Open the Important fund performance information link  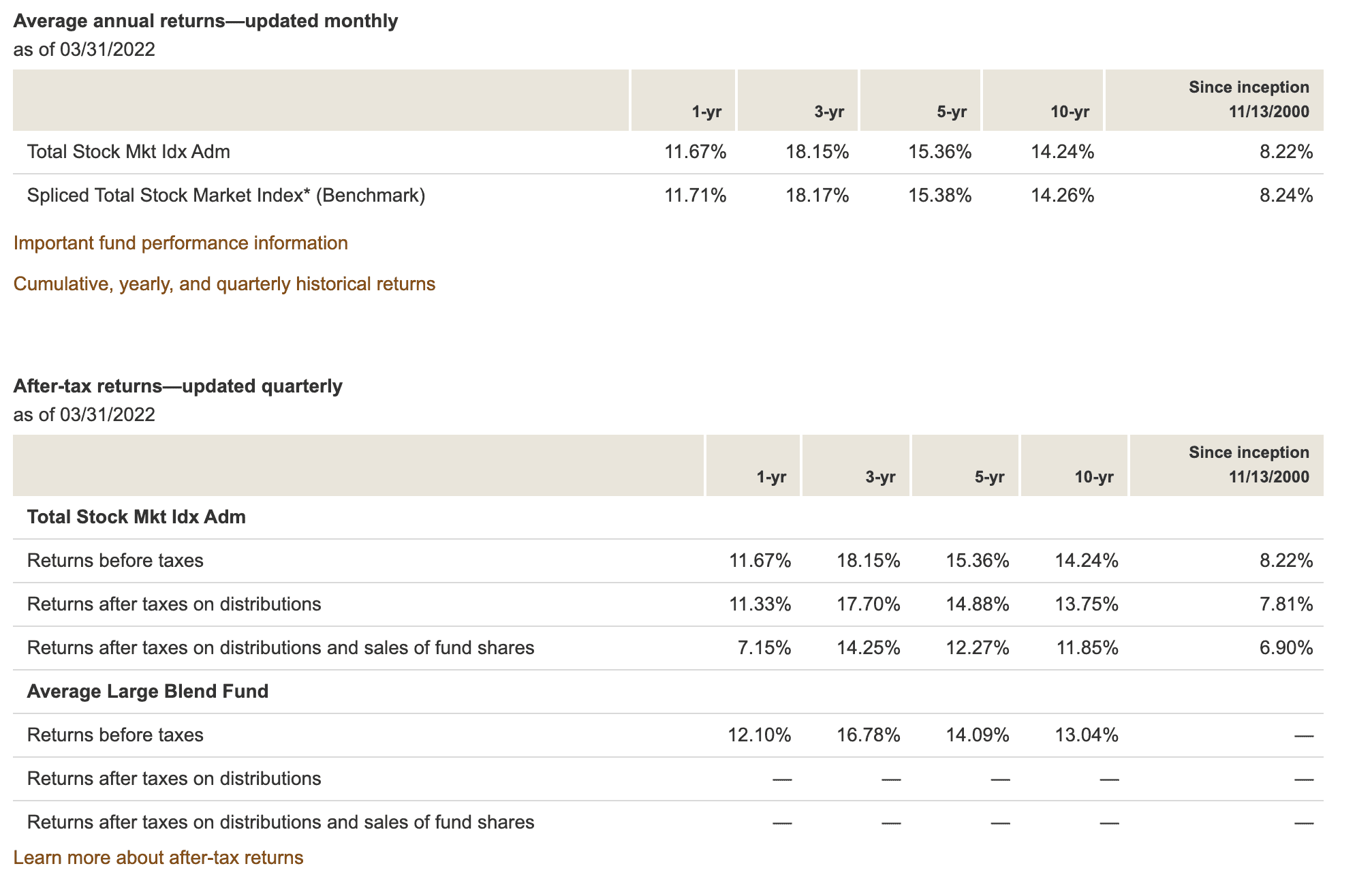point(181,243)
